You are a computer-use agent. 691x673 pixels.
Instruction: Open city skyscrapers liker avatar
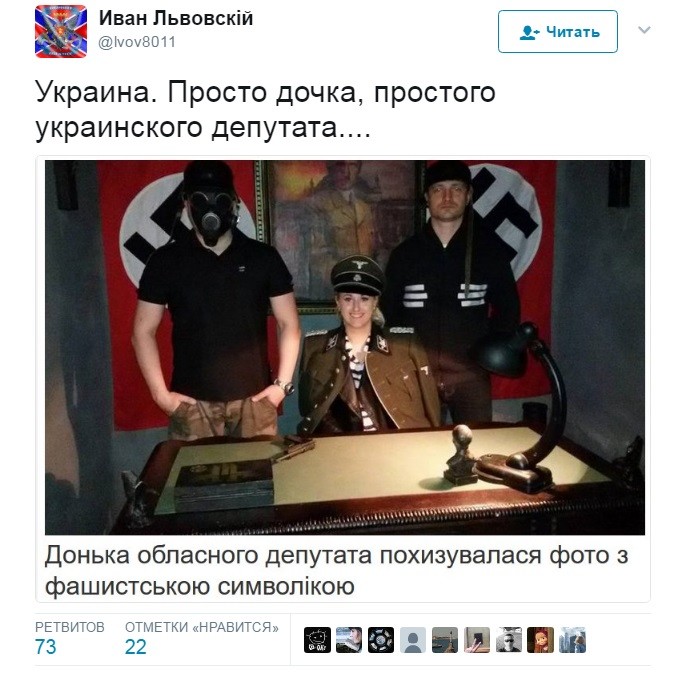572,640
